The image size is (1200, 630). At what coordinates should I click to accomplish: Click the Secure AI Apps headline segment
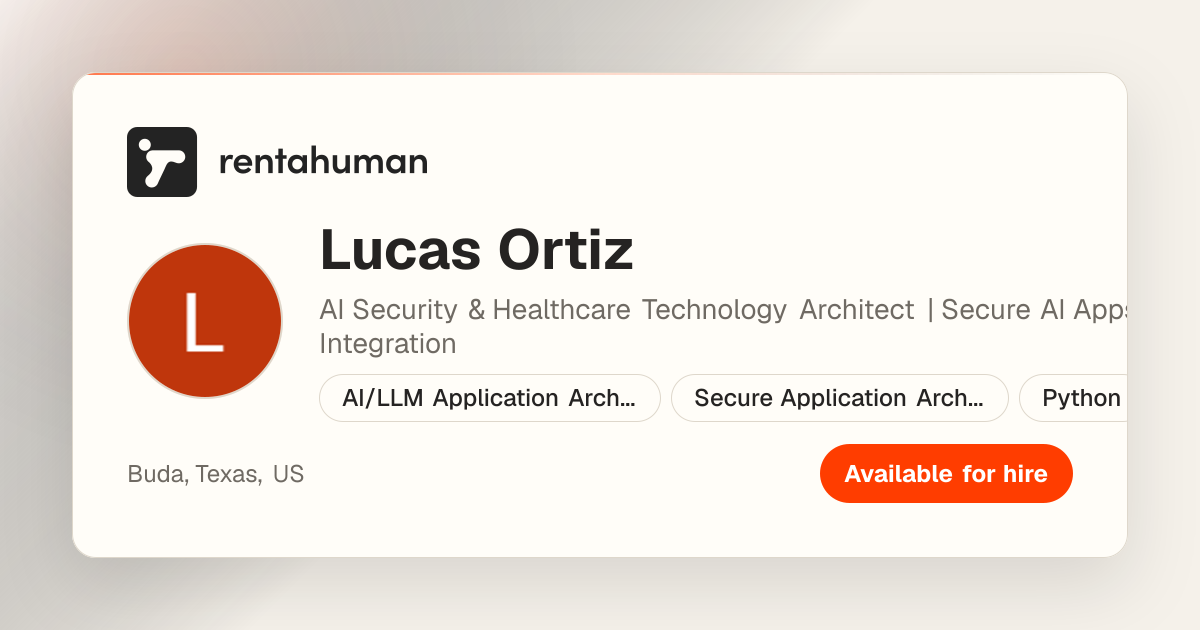coord(1035,310)
